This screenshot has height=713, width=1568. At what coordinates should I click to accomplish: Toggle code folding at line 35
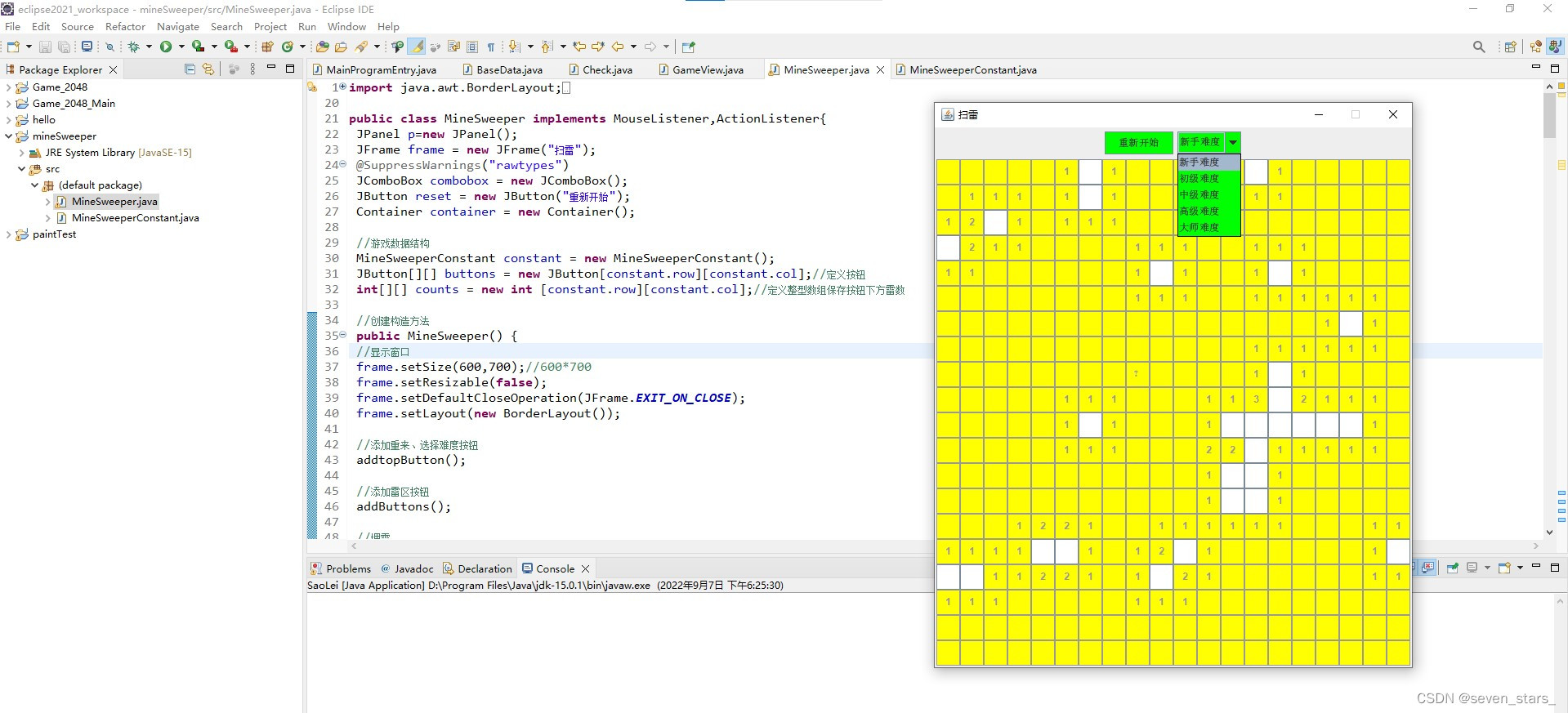point(343,336)
